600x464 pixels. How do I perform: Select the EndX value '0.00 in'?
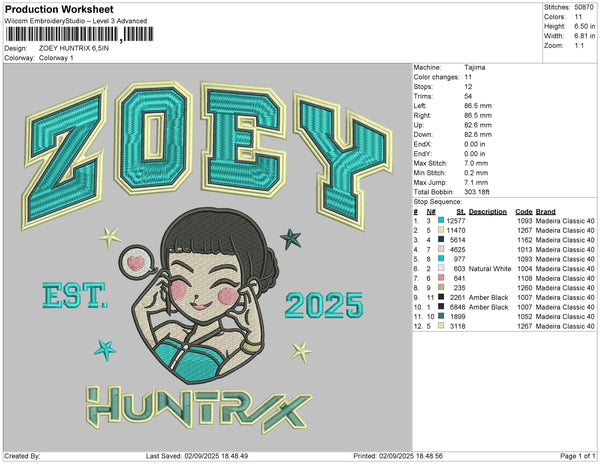pyautogui.click(x=474, y=144)
